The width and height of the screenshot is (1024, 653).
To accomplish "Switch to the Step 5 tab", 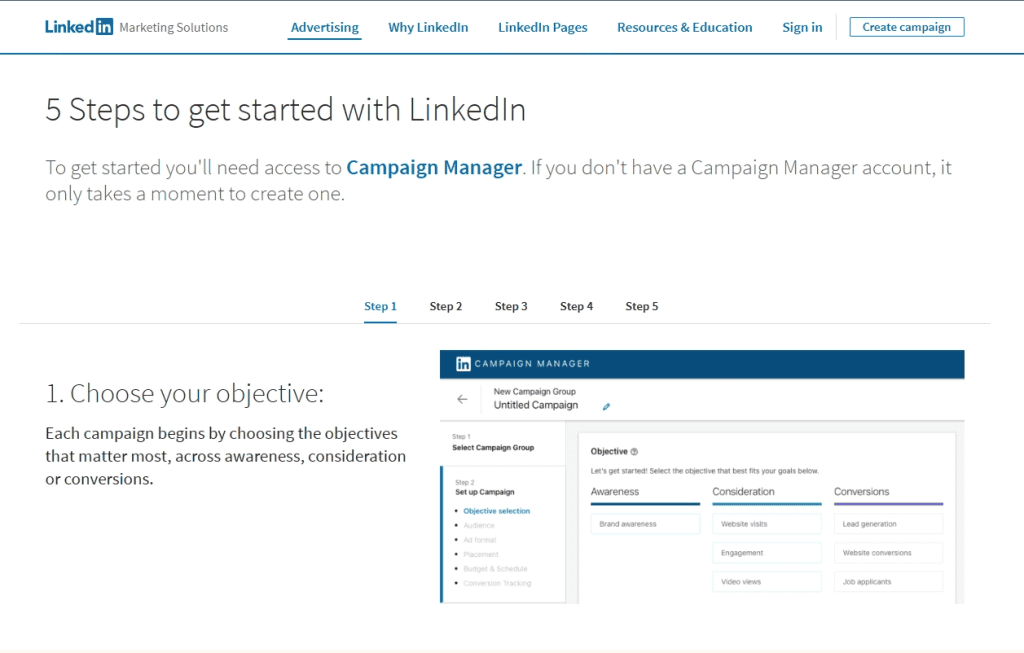I will pyautogui.click(x=641, y=306).
